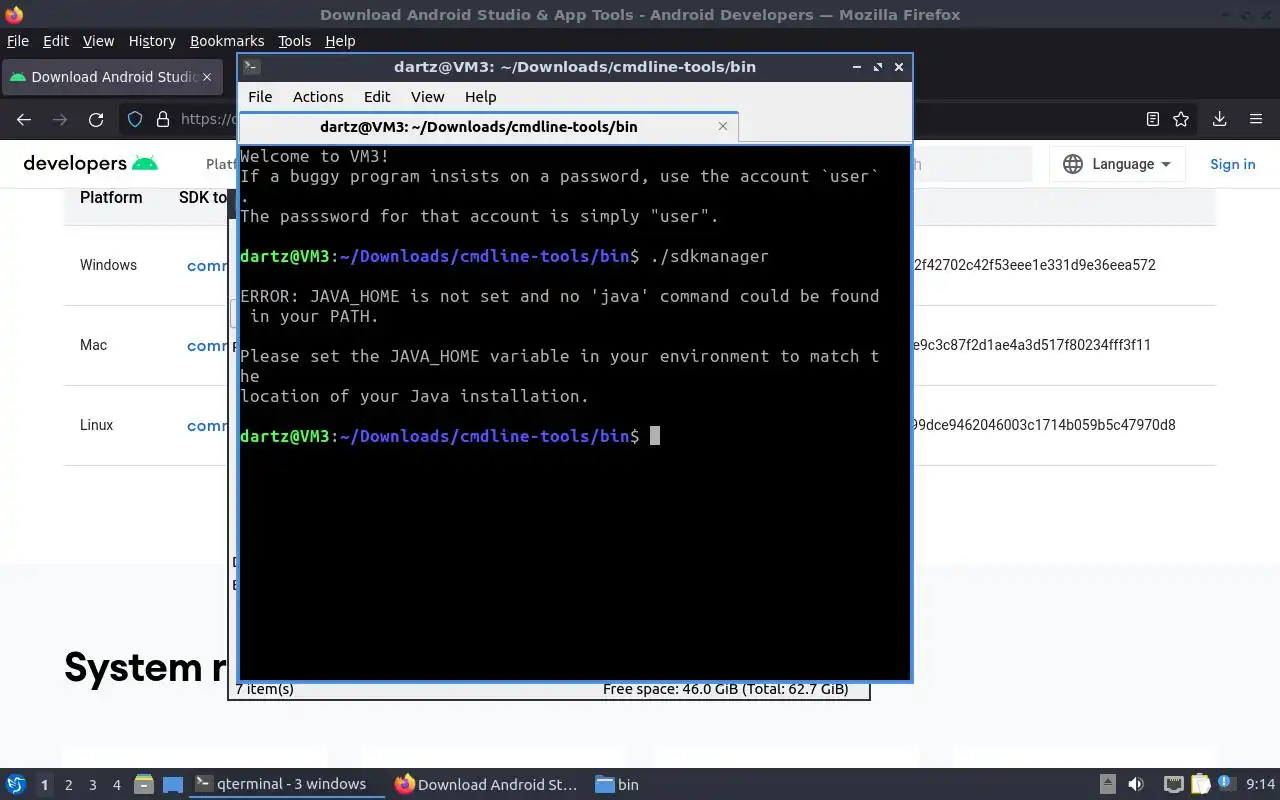Click the Android developers logo
Screen dimensions: 1280x800
pos(91,163)
